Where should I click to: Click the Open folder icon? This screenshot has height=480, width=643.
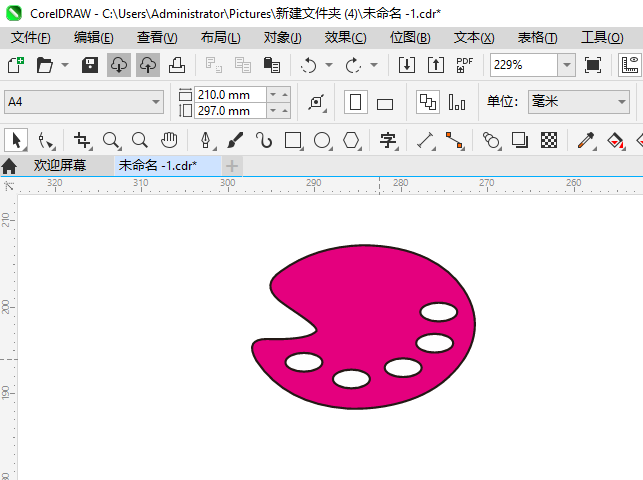44,65
